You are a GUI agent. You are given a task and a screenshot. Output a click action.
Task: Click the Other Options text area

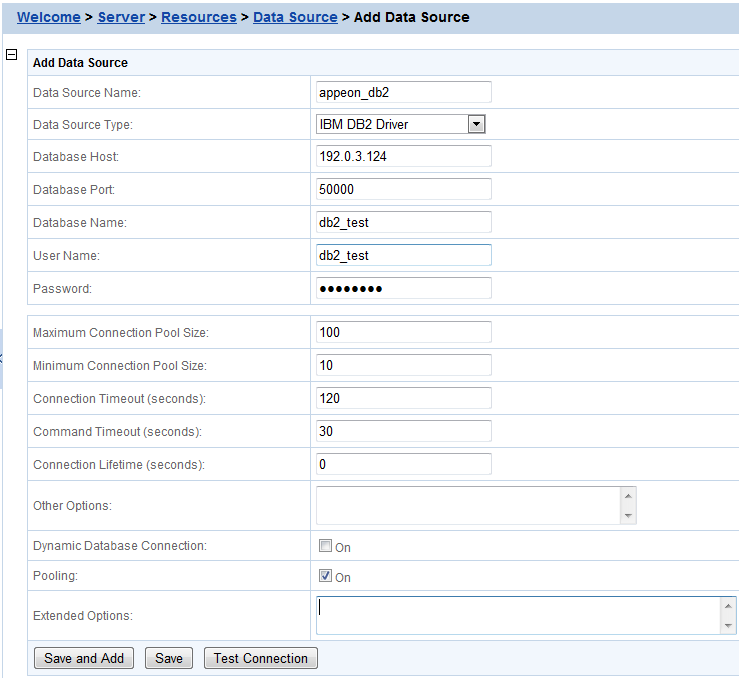tap(468, 505)
